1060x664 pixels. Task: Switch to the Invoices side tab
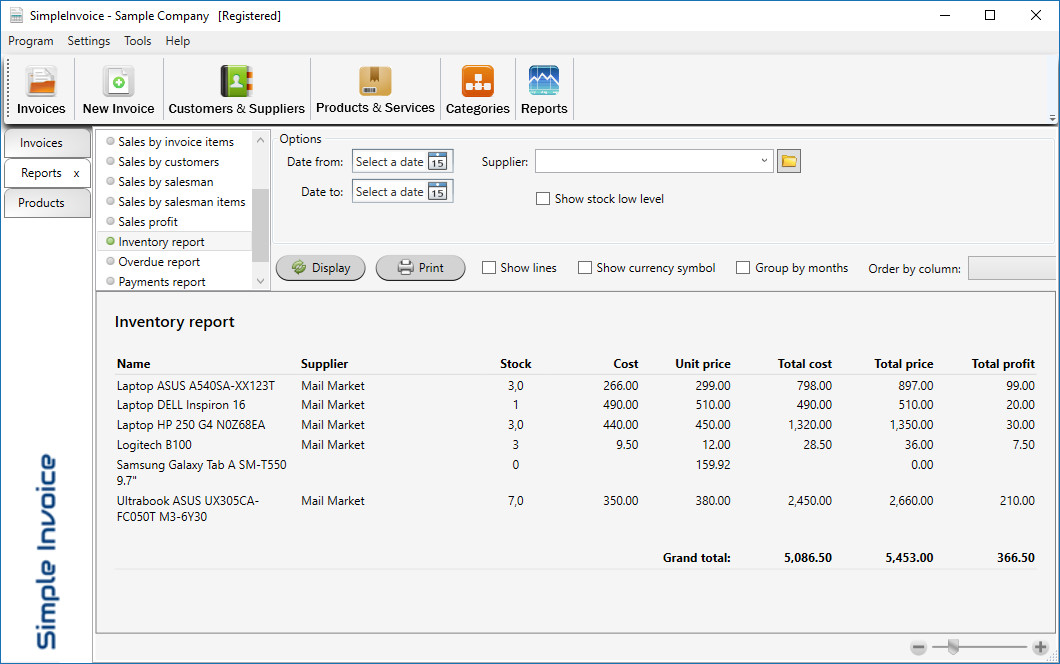(47, 143)
